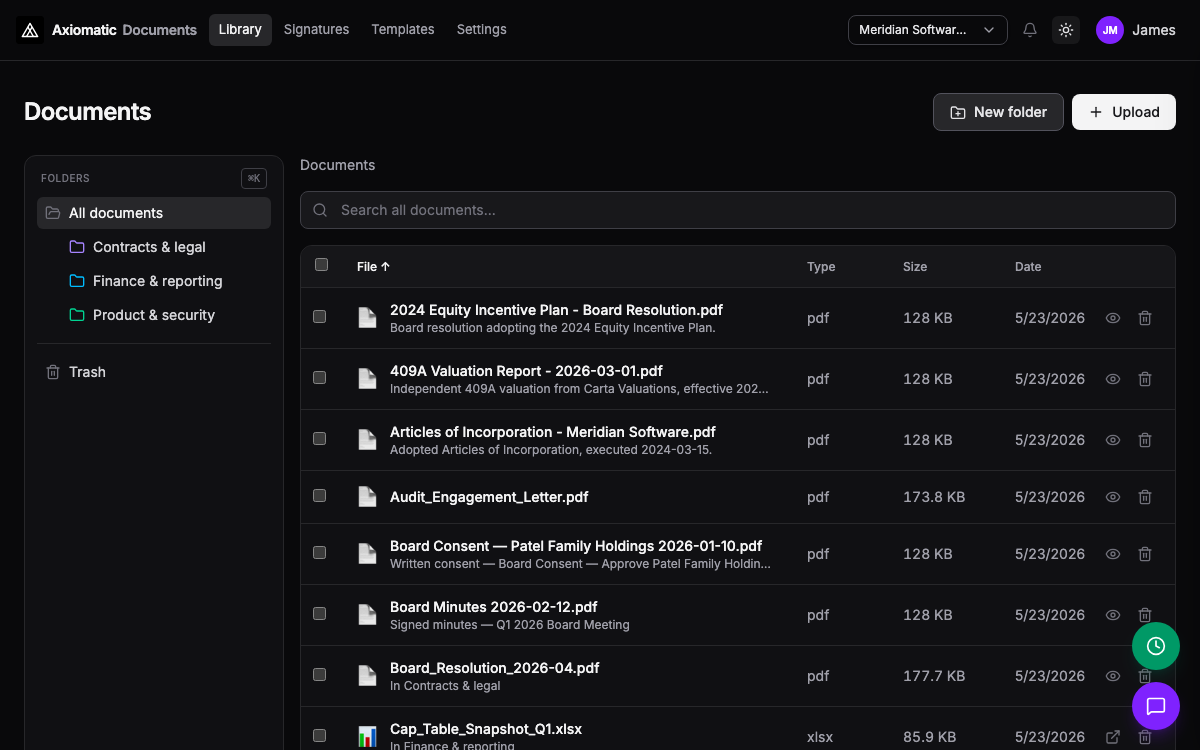This screenshot has width=1200, height=750.
Task: Check the 409A Valuation Report row checkbox
Action: pos(320,378)
